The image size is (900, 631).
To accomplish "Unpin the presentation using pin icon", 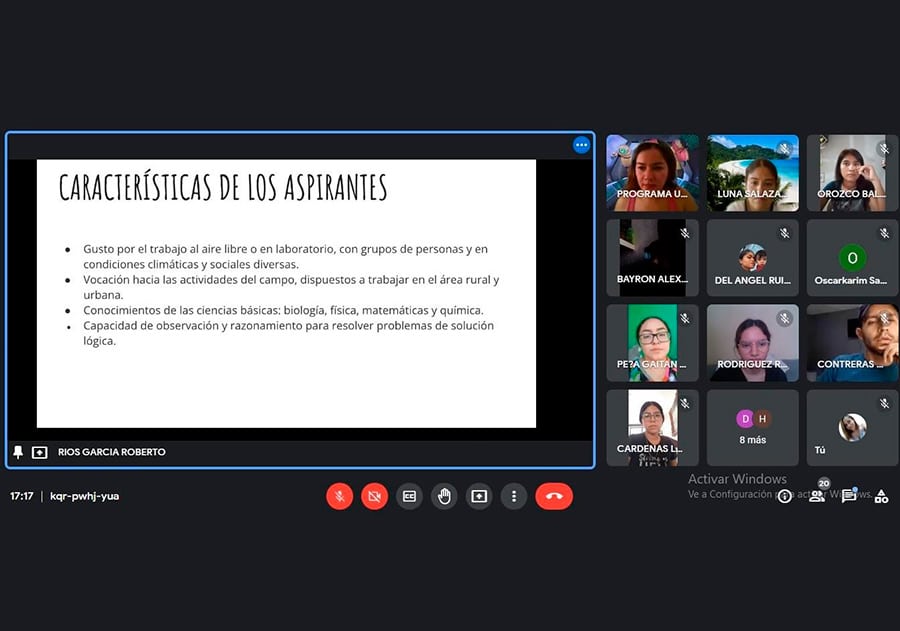I will pos(18,452).
